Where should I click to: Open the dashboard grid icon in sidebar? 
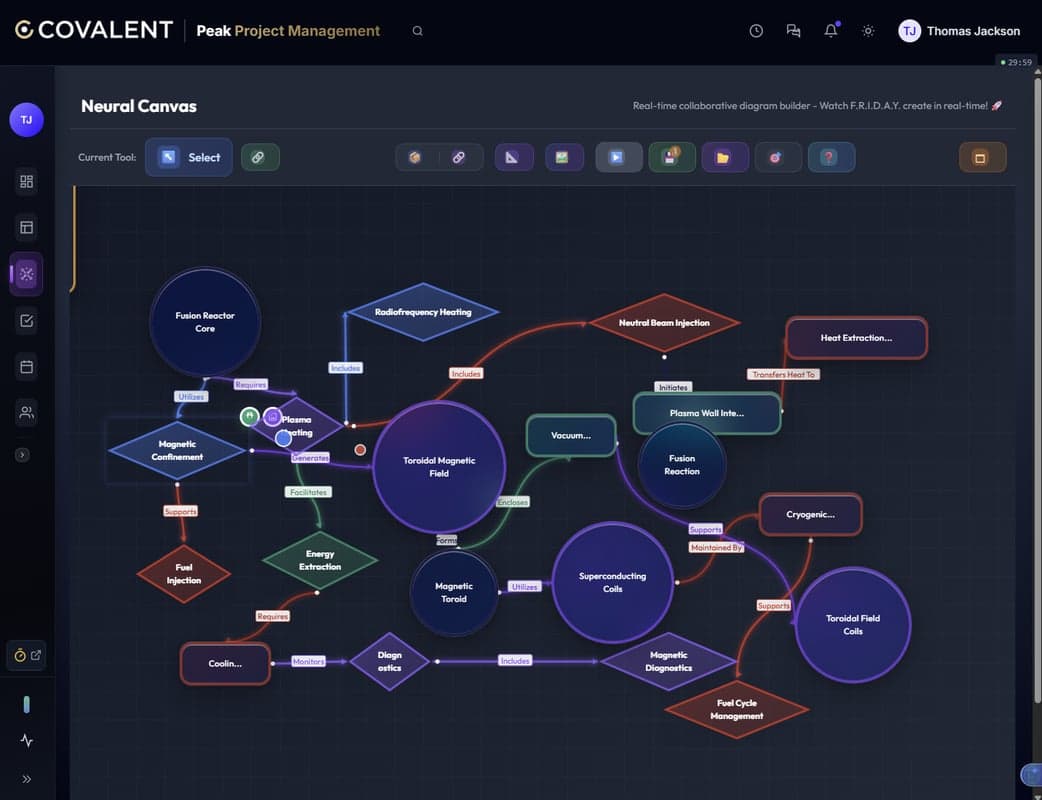[x=27, y=181]
